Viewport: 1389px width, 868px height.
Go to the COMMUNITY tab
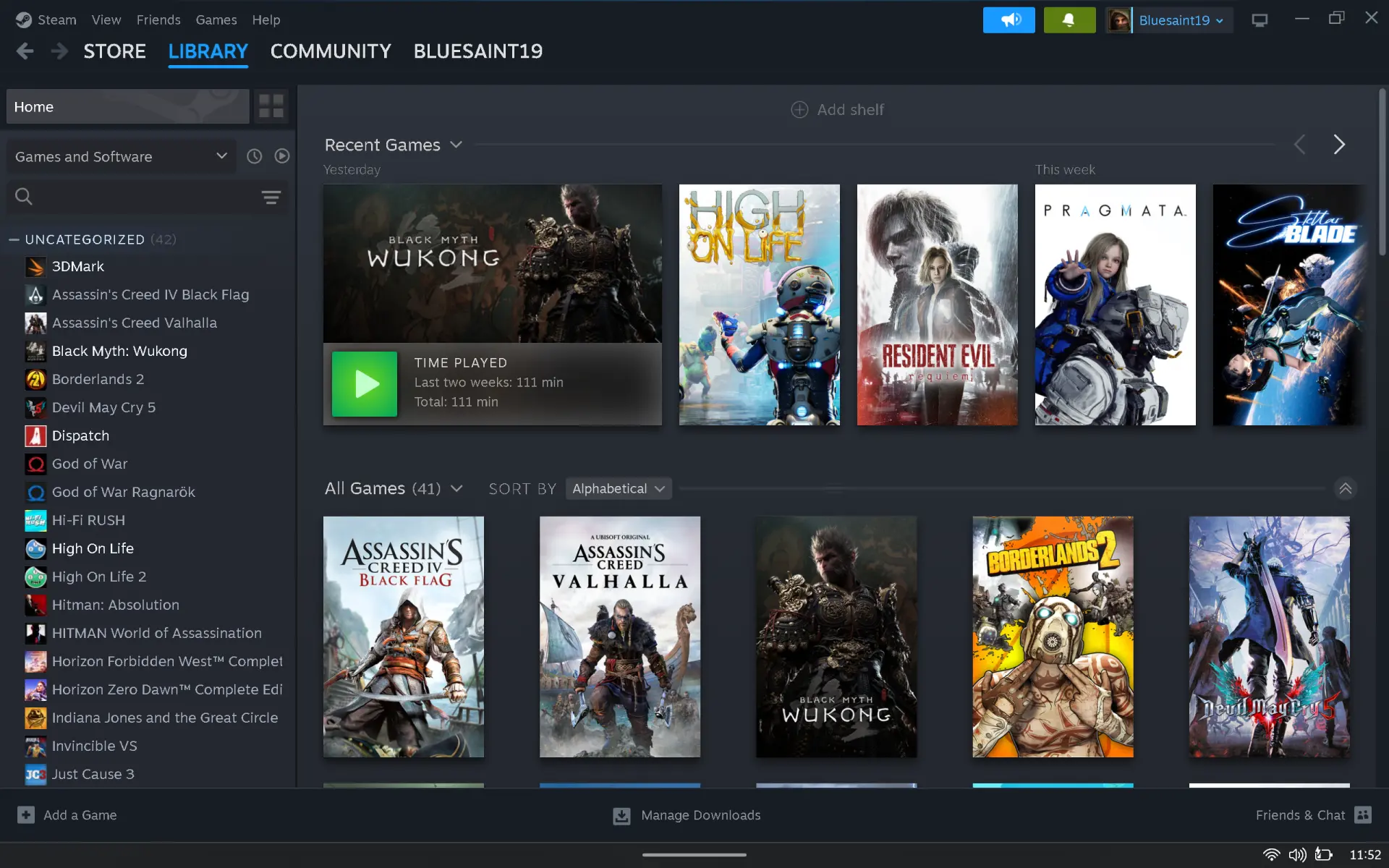331,51
